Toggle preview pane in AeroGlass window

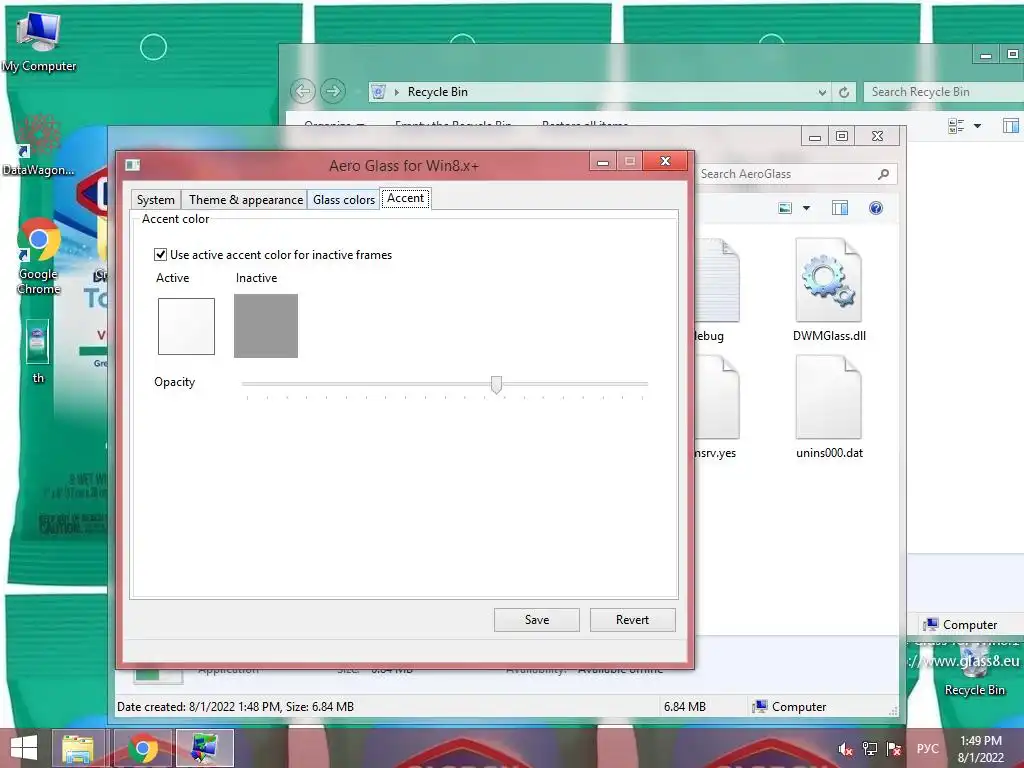pyautogui.click(x=840, y=208)
